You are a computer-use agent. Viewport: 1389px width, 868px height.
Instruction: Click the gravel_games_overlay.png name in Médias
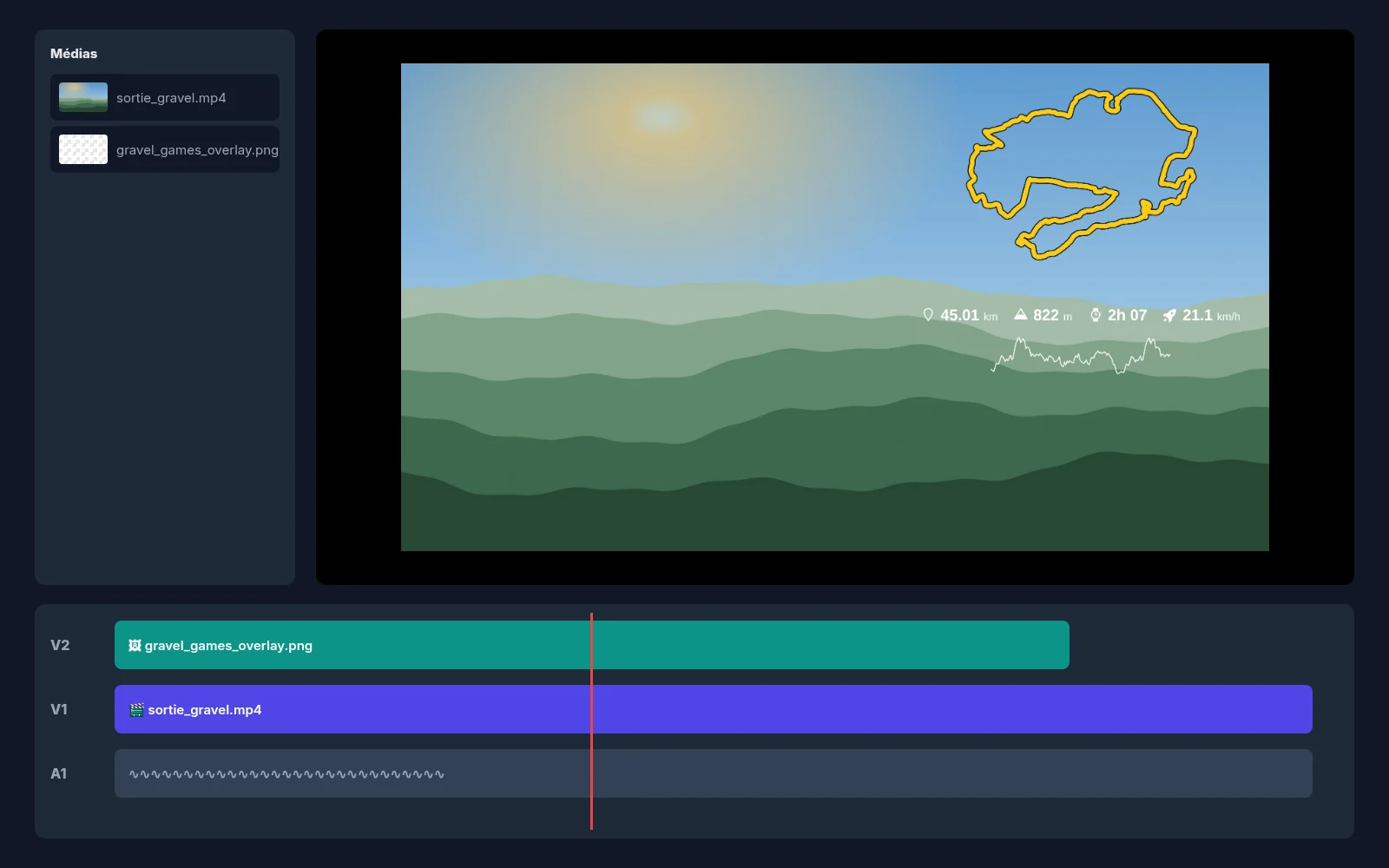click(197, 150)
